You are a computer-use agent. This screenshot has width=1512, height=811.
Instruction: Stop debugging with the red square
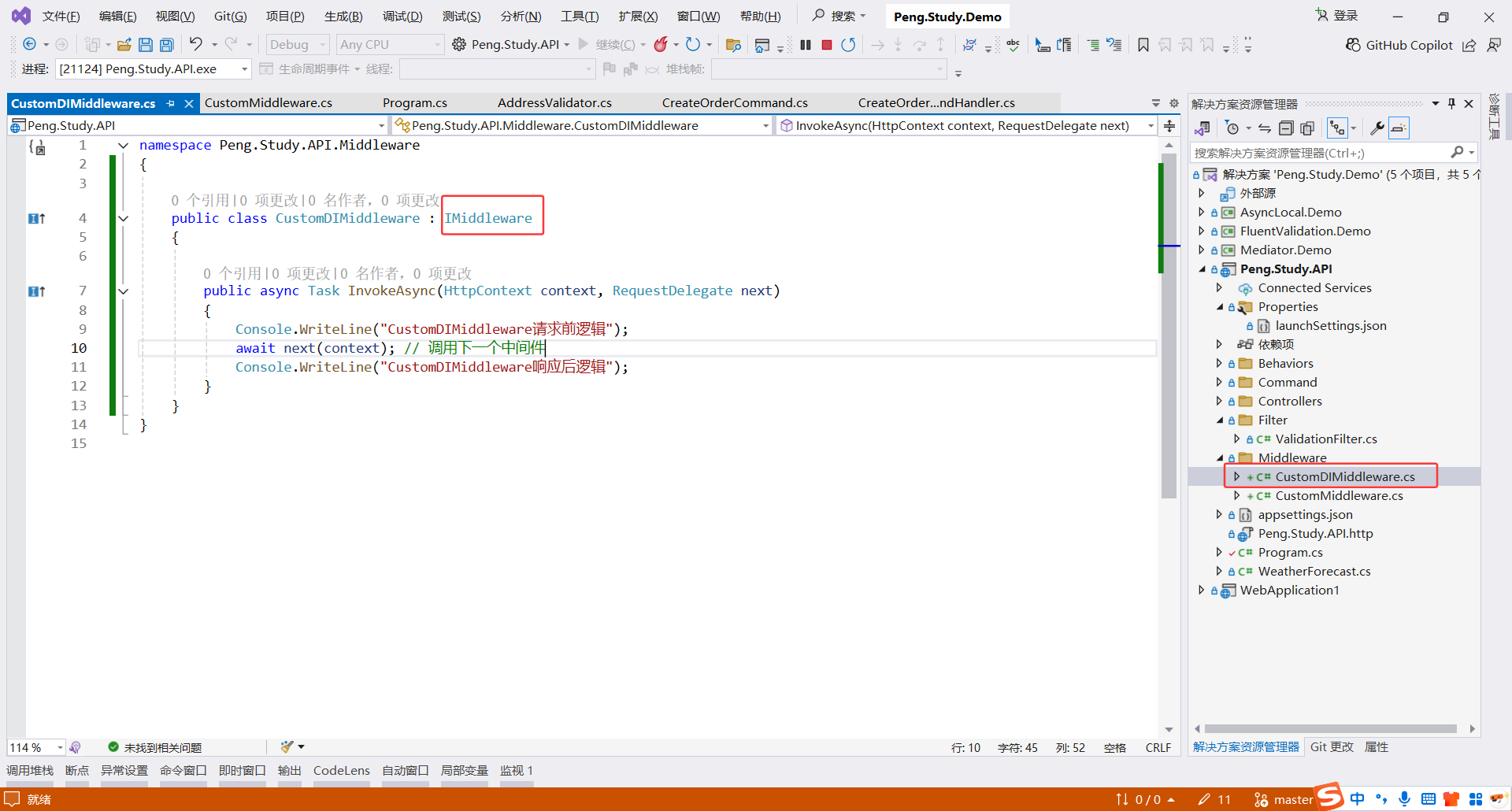click(x=826, y=45)
